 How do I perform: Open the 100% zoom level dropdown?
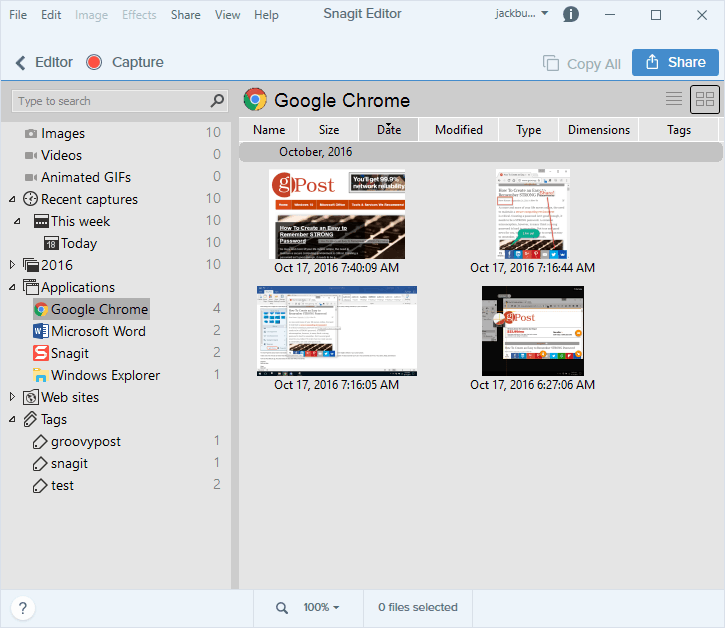321,607
